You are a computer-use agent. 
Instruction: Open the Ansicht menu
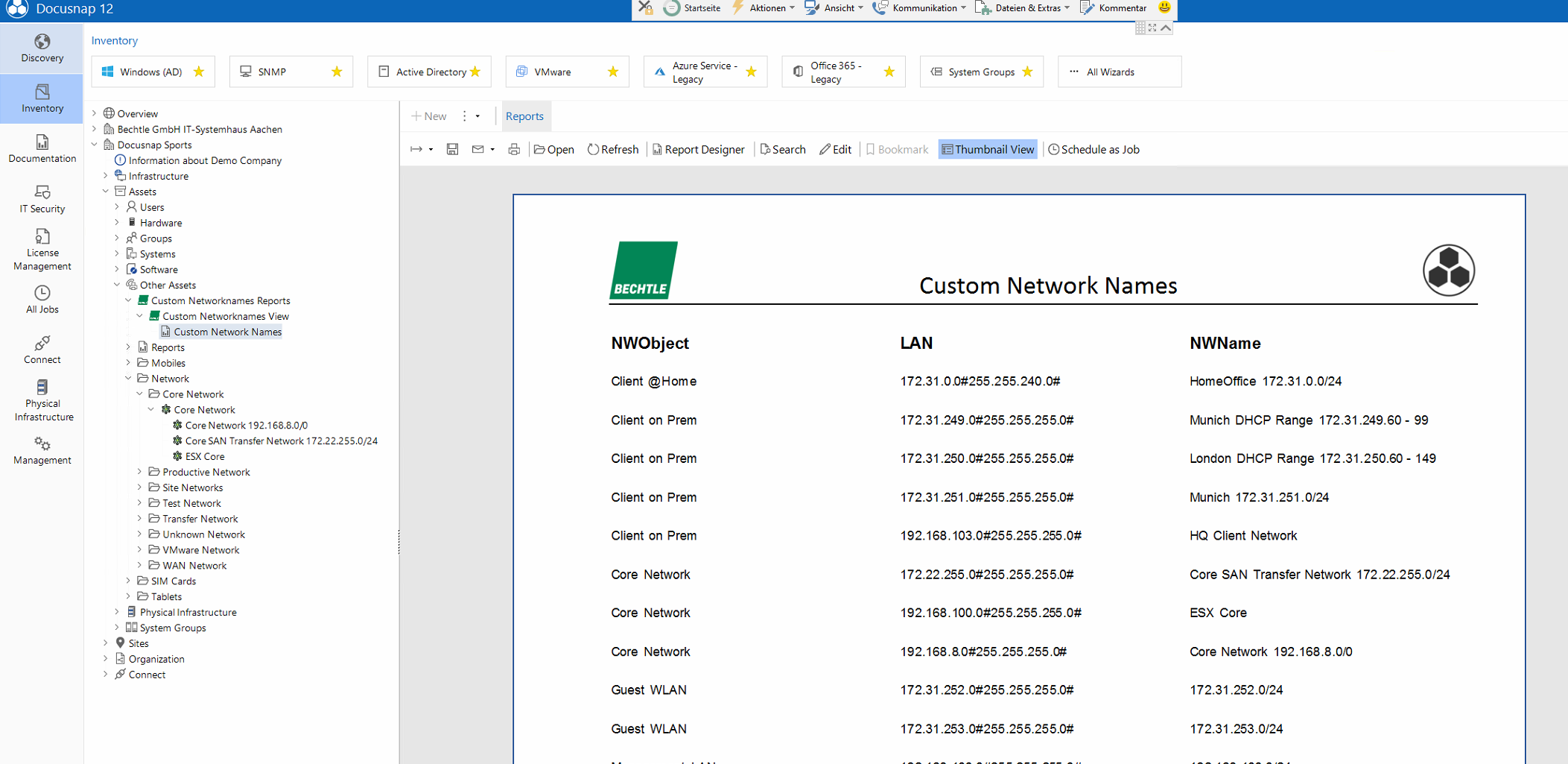point(834,8)
